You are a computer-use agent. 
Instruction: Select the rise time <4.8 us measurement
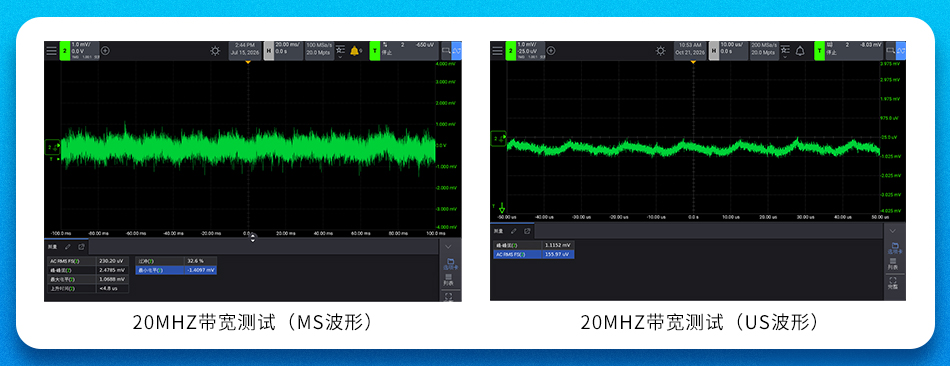coord(88,288)
